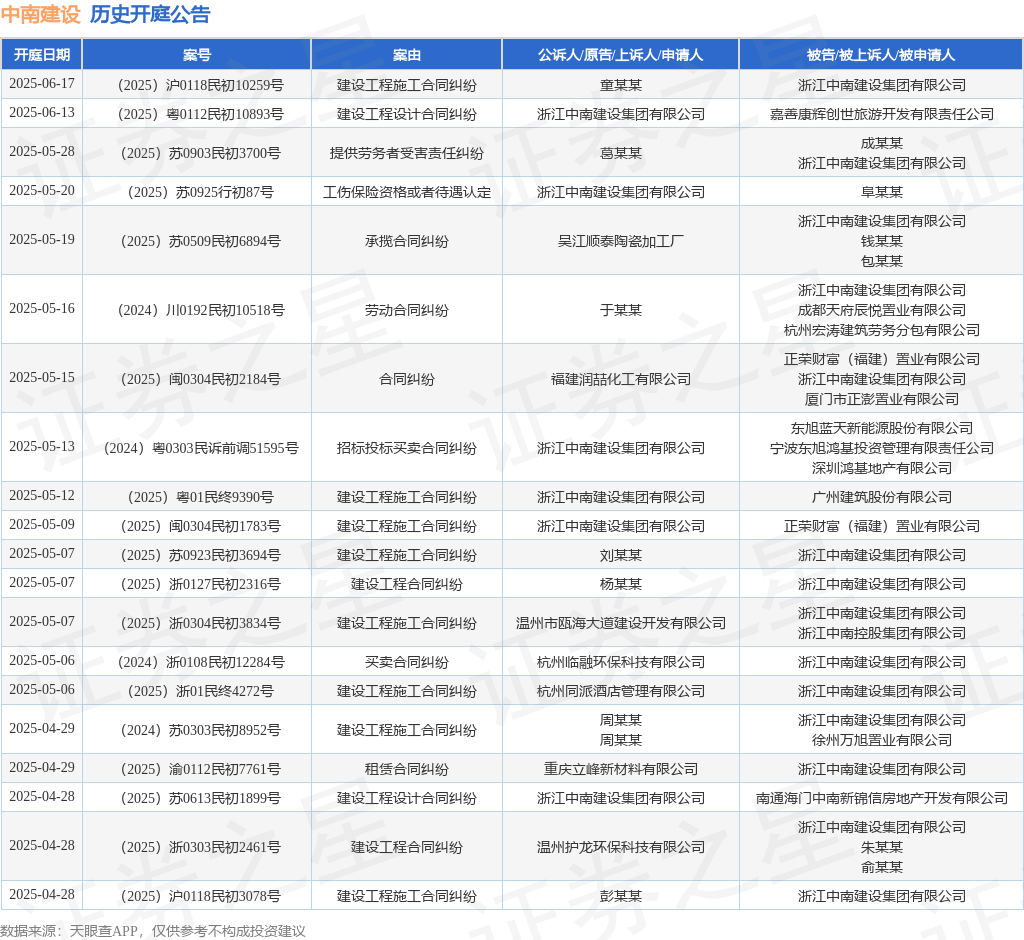Click plaintiff 杭州临融环保科技有限公司
Image resolution: width=1024 pixels, height=940 pixels.
620,662
